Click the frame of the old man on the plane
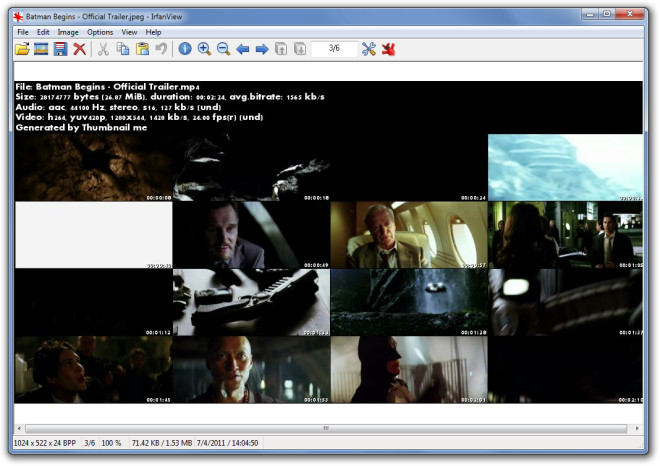This screenshot has width=660, height=466. 409,235
